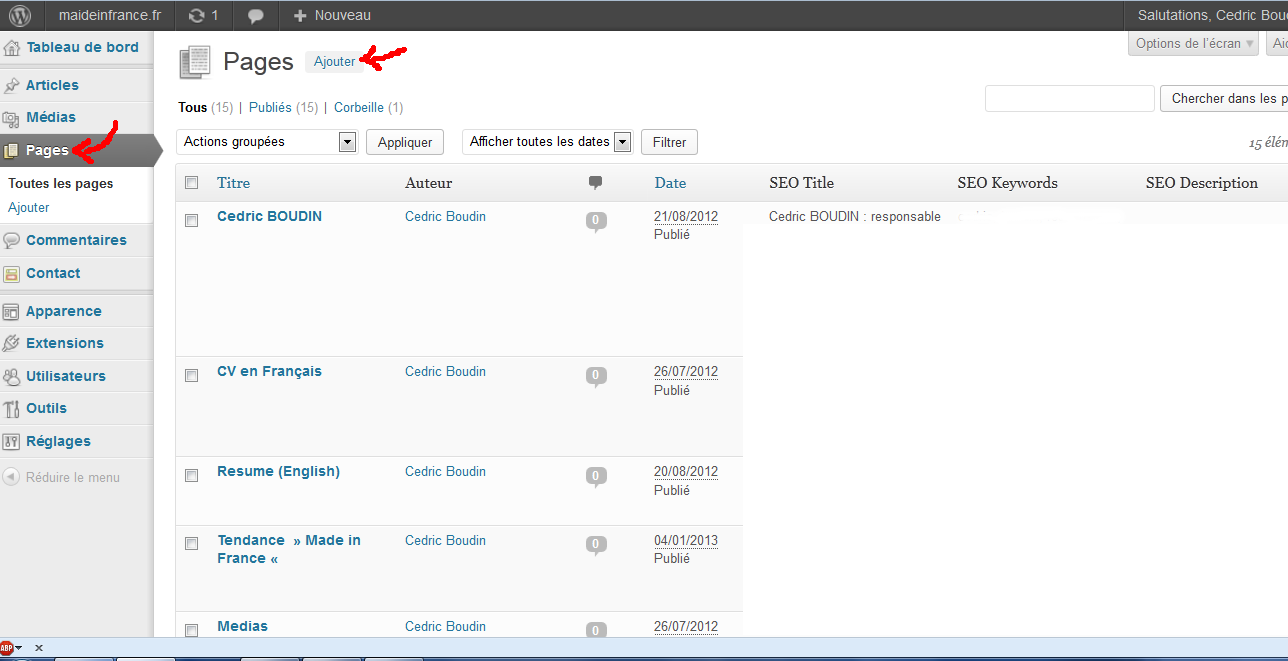Select Toutes les pages submenu item
The width and height of the screenshot is (1288, 661).
(61, 183)
